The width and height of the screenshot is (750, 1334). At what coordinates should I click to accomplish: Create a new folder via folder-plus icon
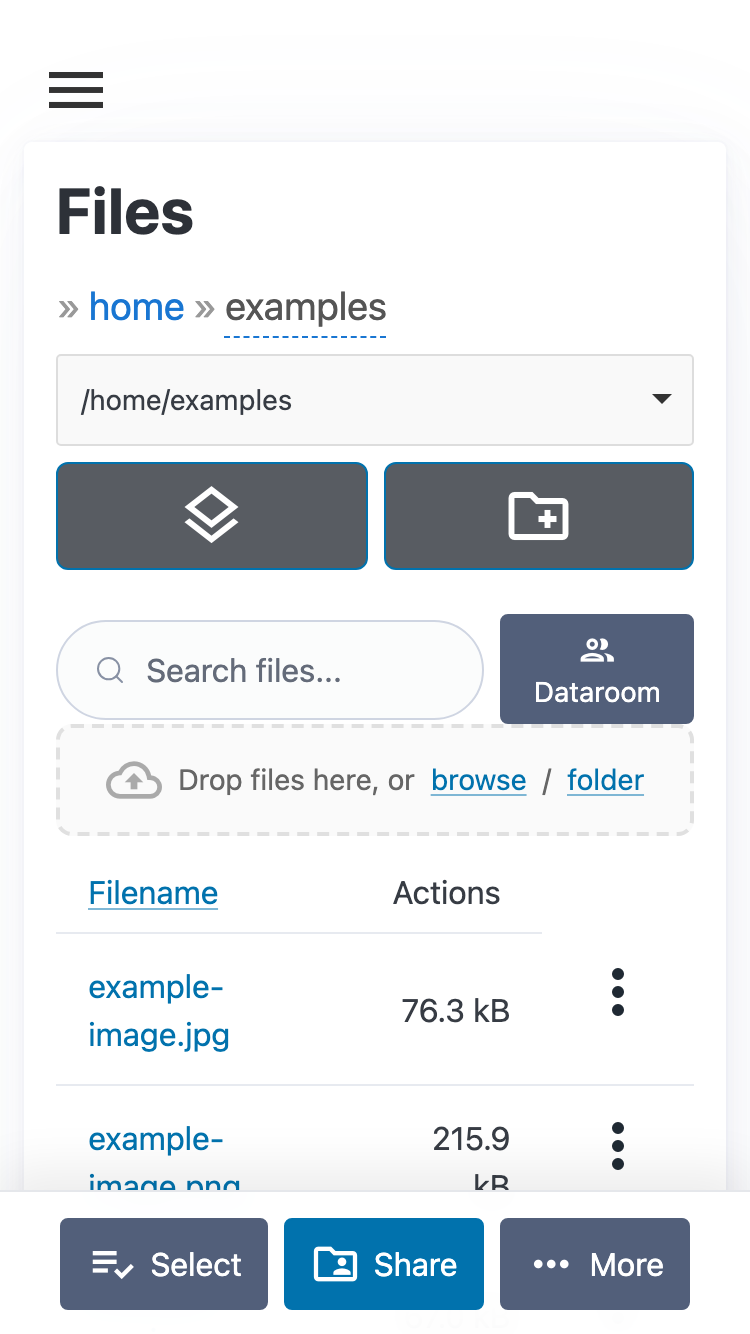click(x=538, y=515)
